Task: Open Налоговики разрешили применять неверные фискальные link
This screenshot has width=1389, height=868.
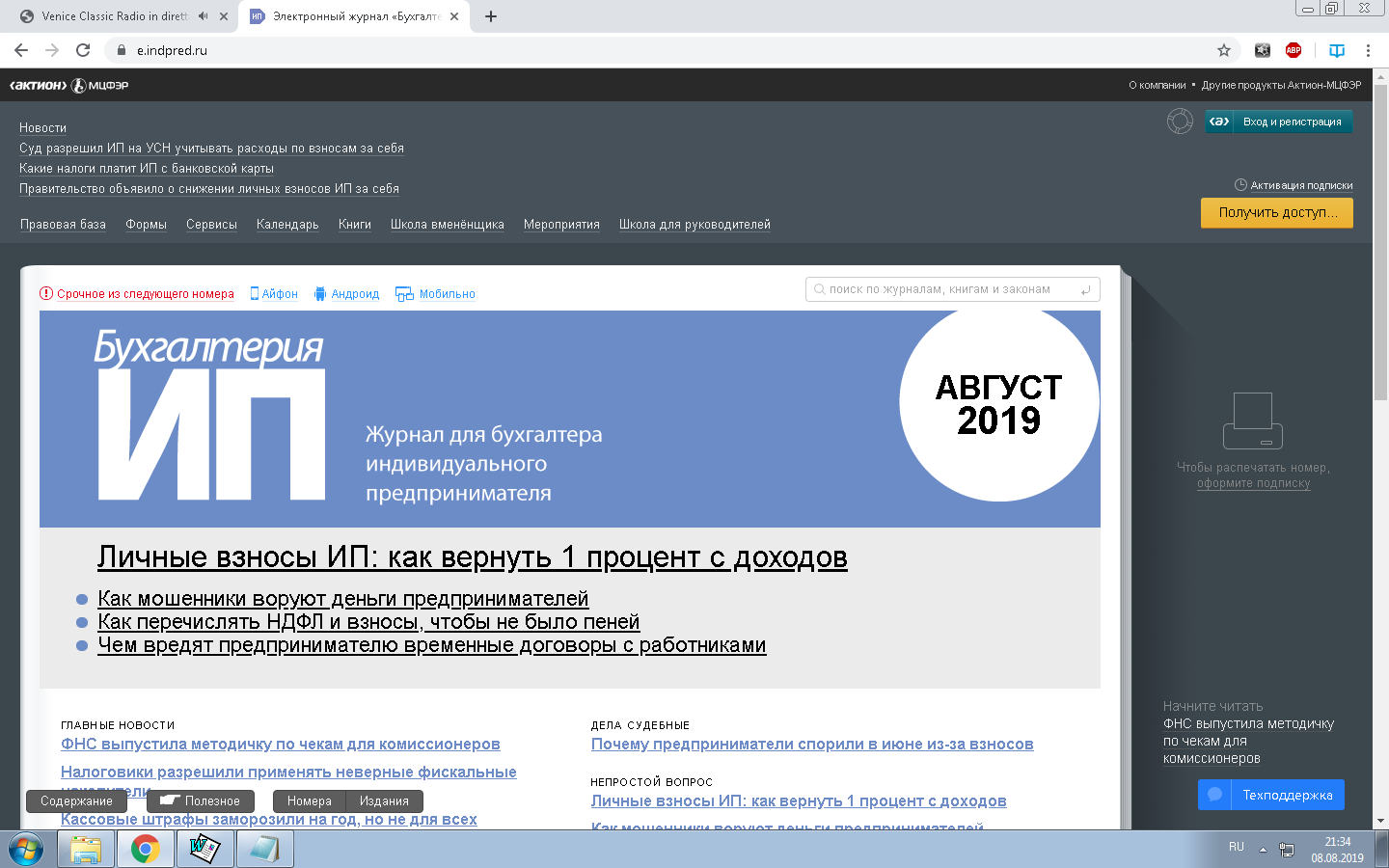Action: (x=288, y=773)
